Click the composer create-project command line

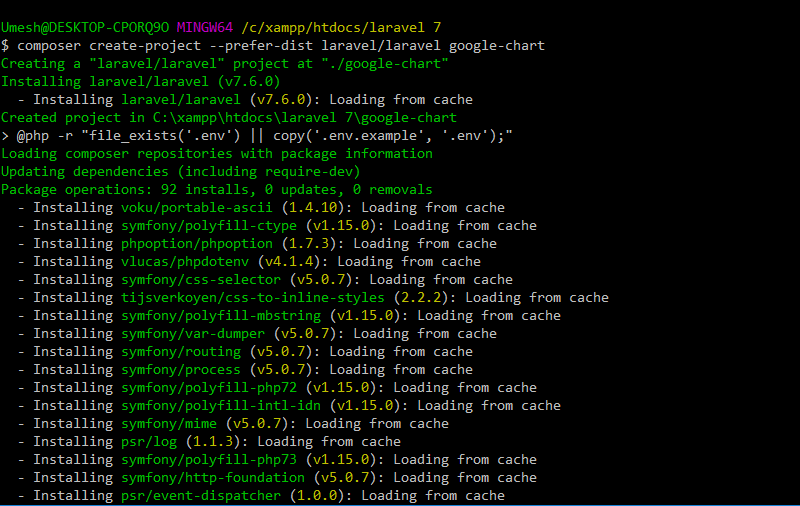click(x=273, y=46)
